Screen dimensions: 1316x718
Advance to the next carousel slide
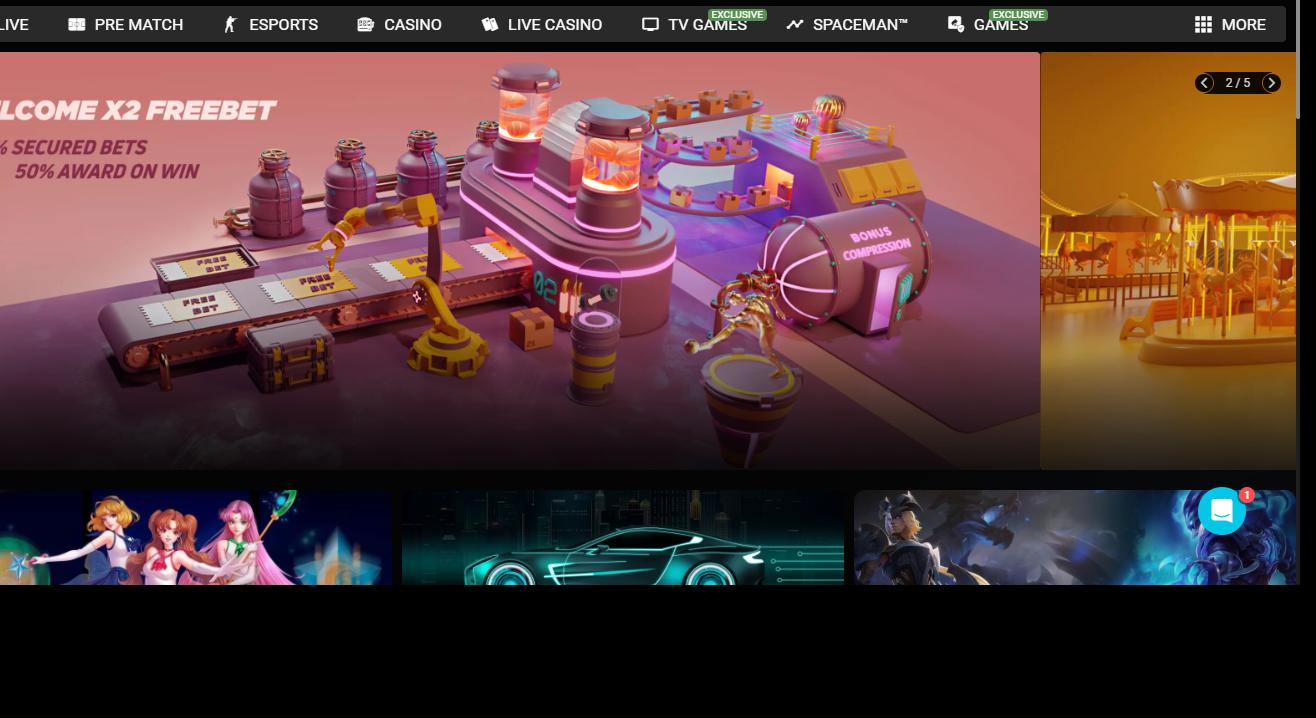coord(1271,83)
